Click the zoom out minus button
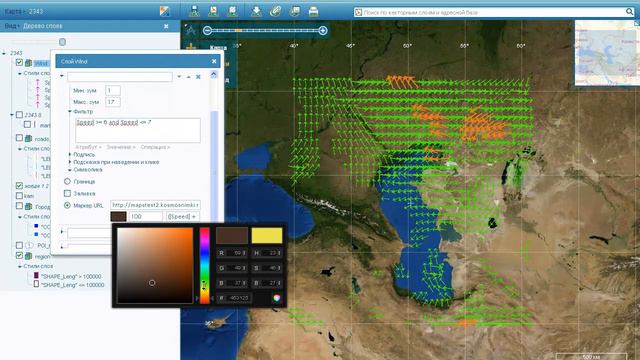The image size is (640, 360). [207, 31]
